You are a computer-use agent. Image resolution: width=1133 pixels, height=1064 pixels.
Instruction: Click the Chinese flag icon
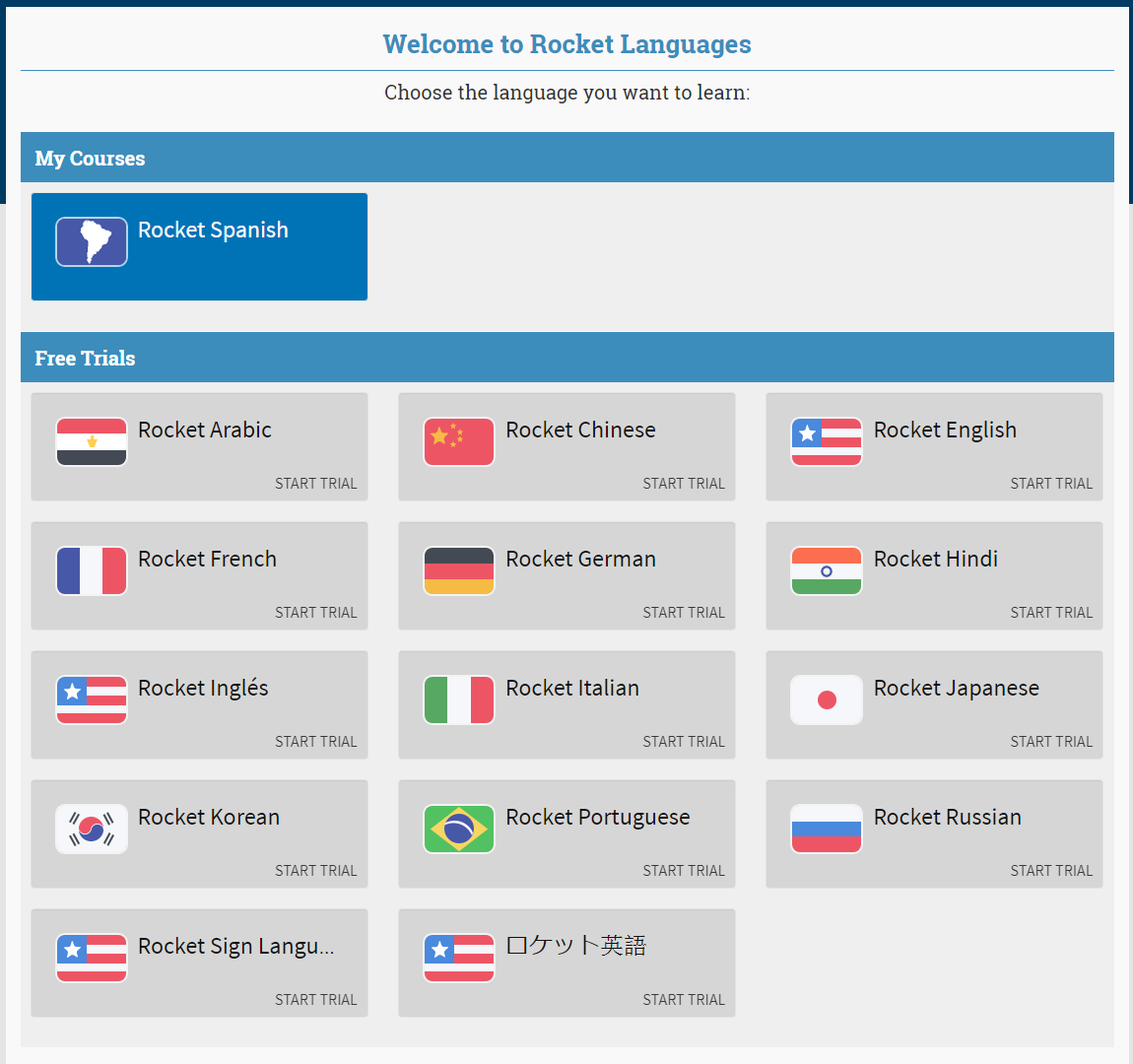point(459,442)
